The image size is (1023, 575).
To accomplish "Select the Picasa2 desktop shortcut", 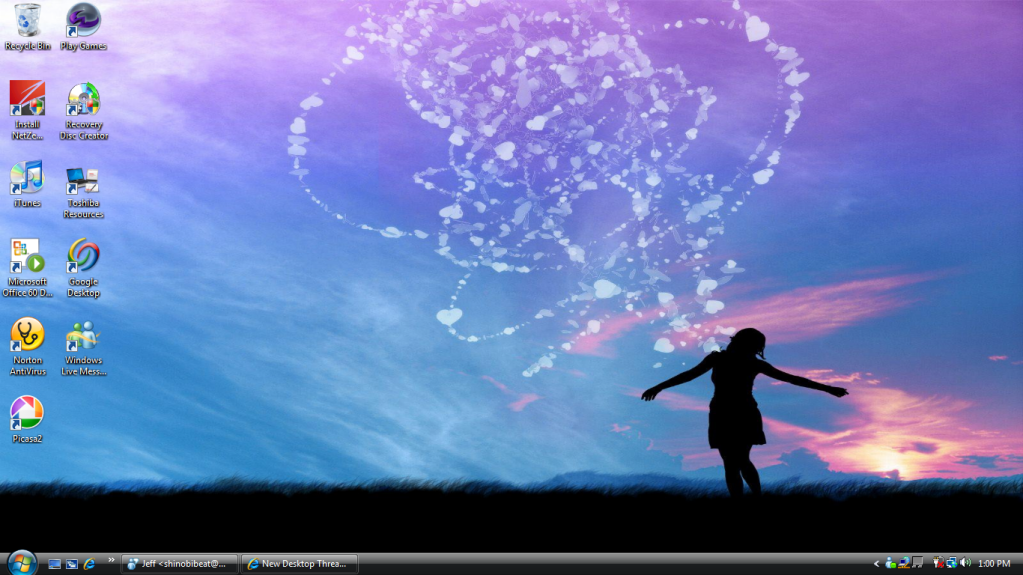I will [27, 420].
